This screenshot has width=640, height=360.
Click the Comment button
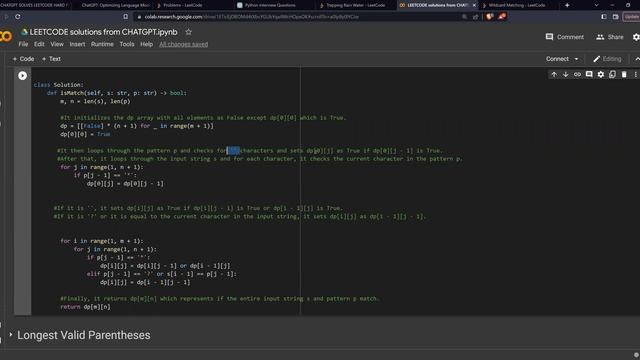(564, 37)
